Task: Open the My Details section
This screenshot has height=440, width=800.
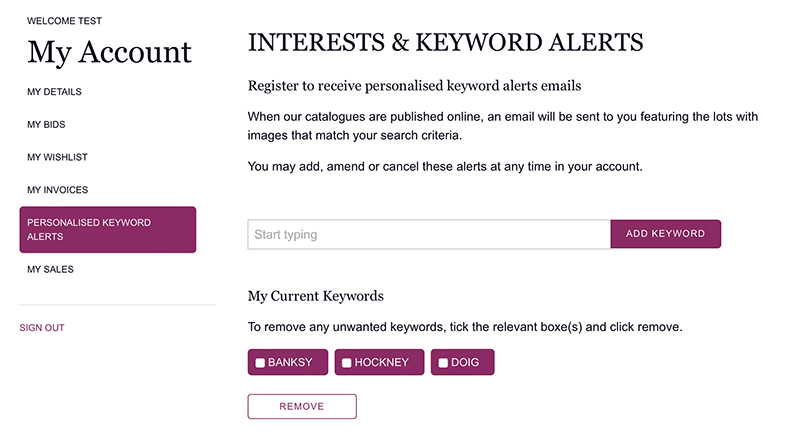Action: [x=54, y=92]
